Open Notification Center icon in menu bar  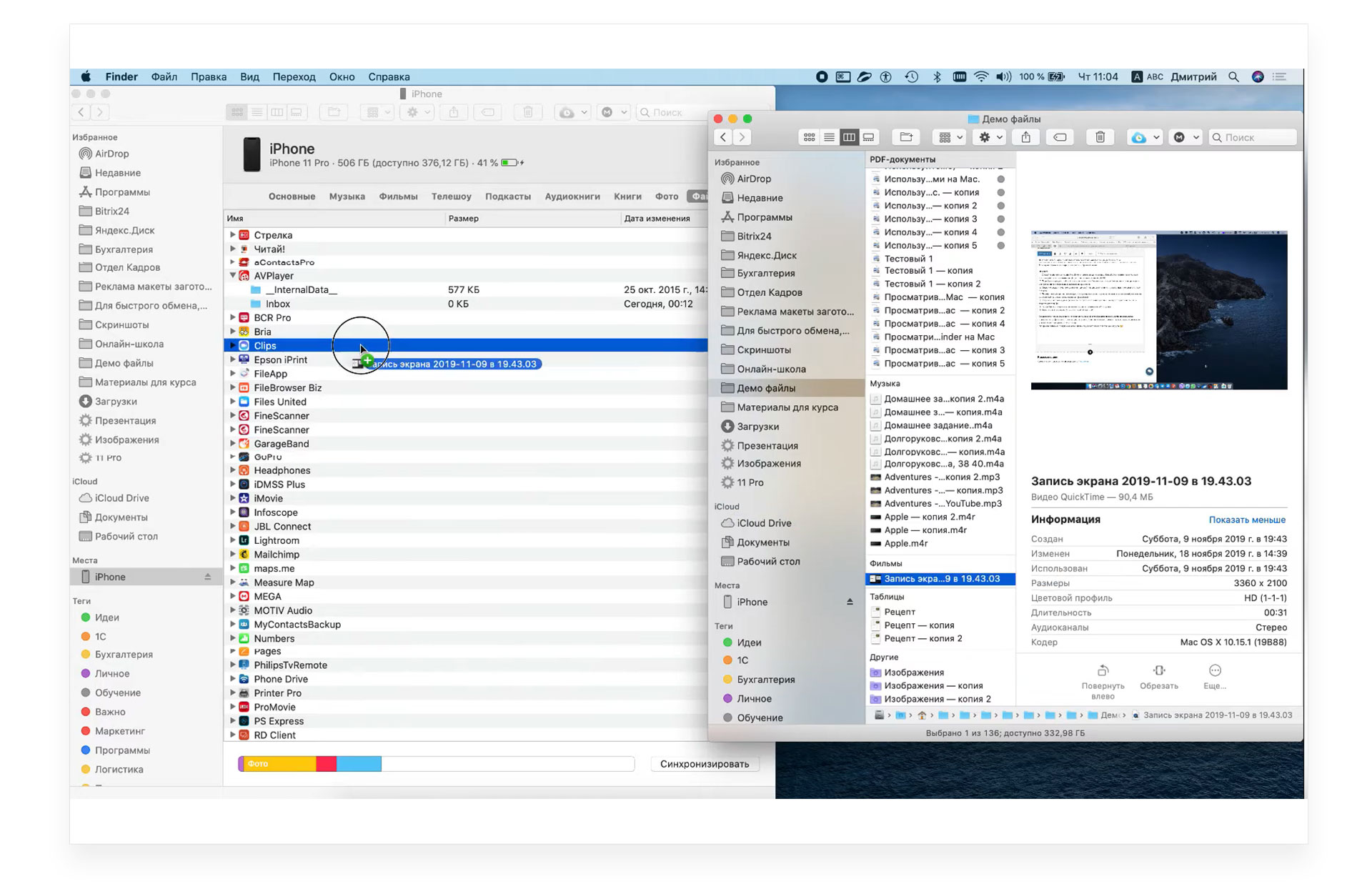click(x=1279, y=76)
